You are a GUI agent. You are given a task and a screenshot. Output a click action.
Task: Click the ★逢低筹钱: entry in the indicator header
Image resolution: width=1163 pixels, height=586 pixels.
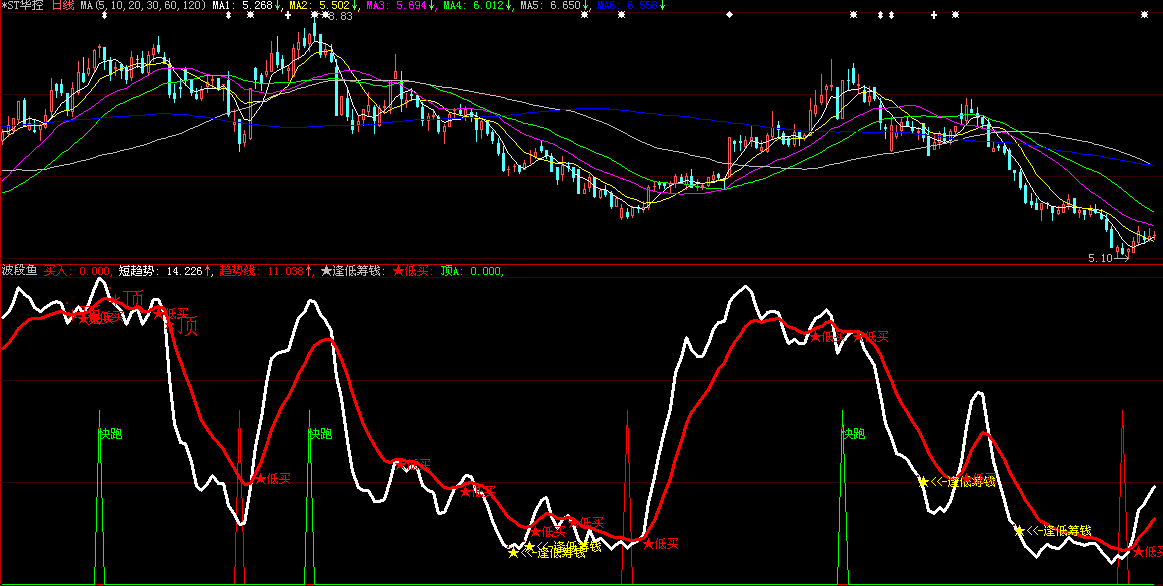click(352, 271)
